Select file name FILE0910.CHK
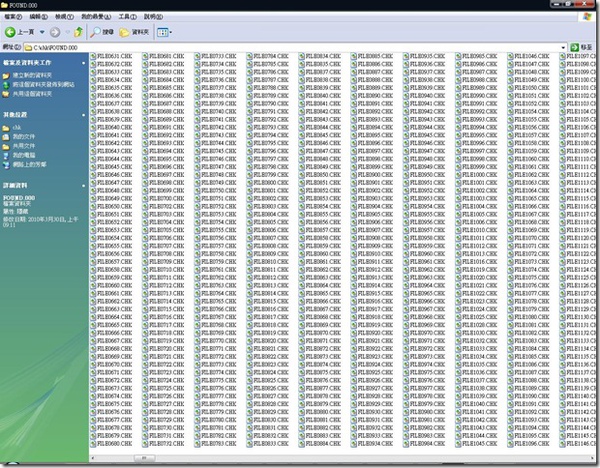 tap(375, 254)
